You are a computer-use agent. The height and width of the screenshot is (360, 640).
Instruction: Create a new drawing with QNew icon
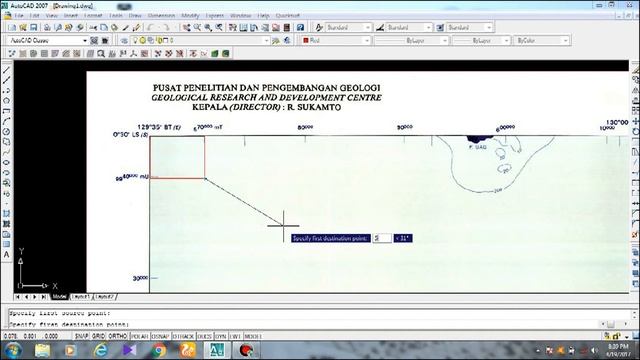click(x=12, y=27)
